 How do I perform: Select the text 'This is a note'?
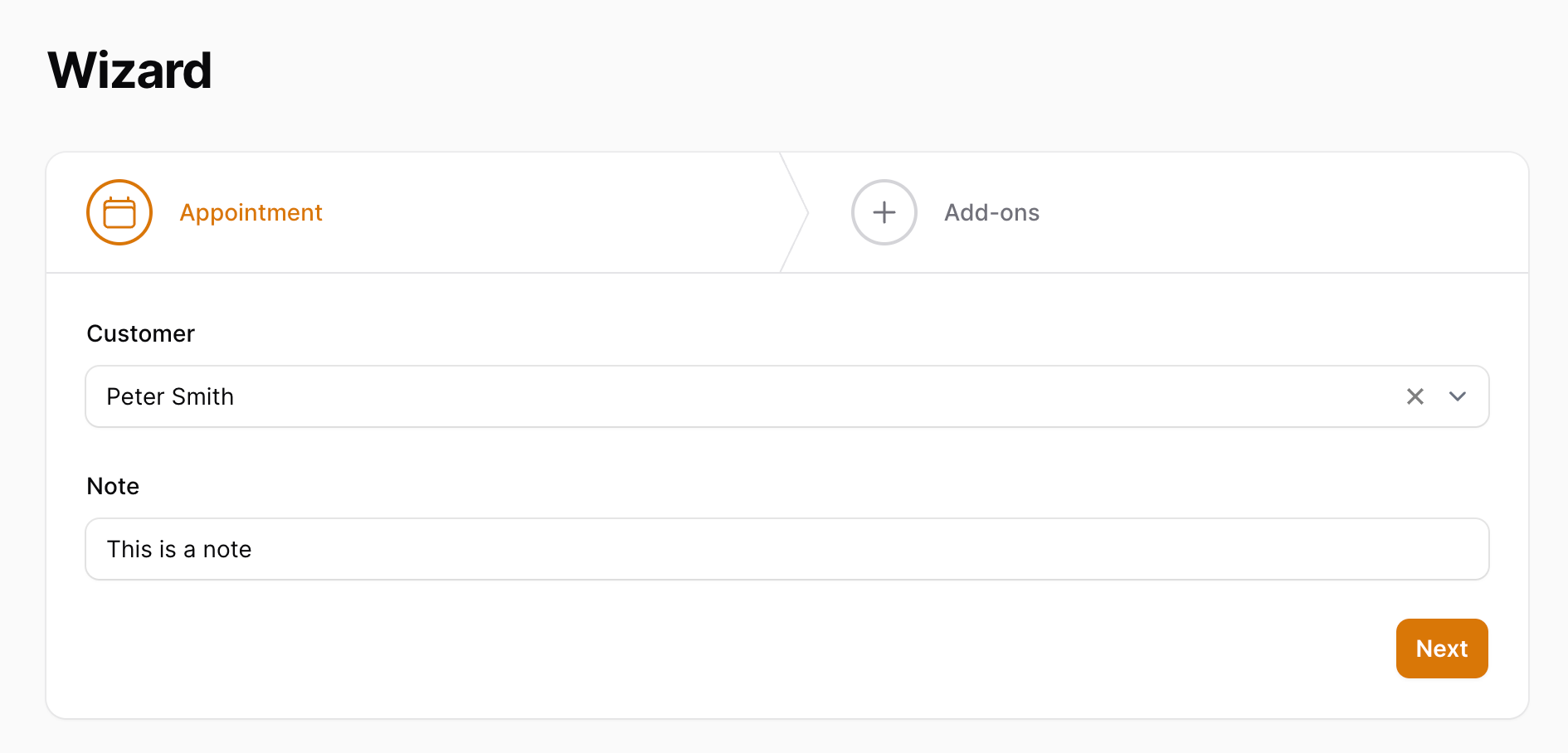(x=179, y=549)
